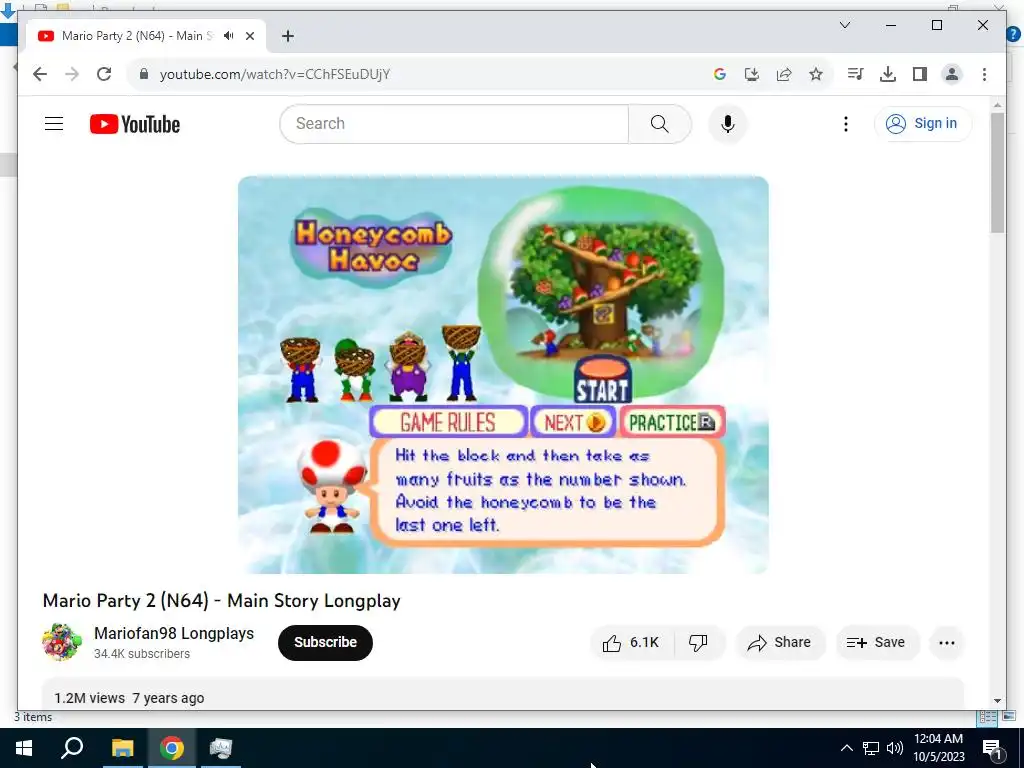Click the address bar URL
This screenshot has height=768, width=1024.
(275, 74)
